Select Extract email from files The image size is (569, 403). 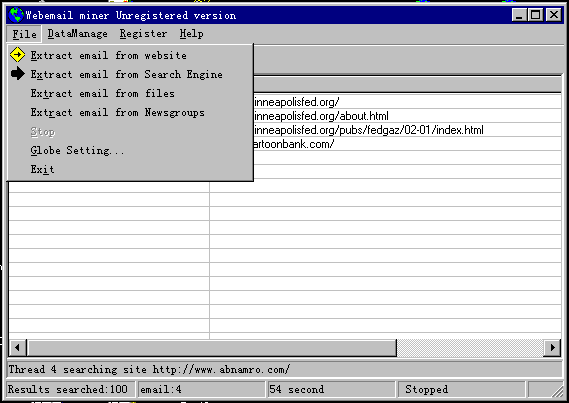coord(103,93)
